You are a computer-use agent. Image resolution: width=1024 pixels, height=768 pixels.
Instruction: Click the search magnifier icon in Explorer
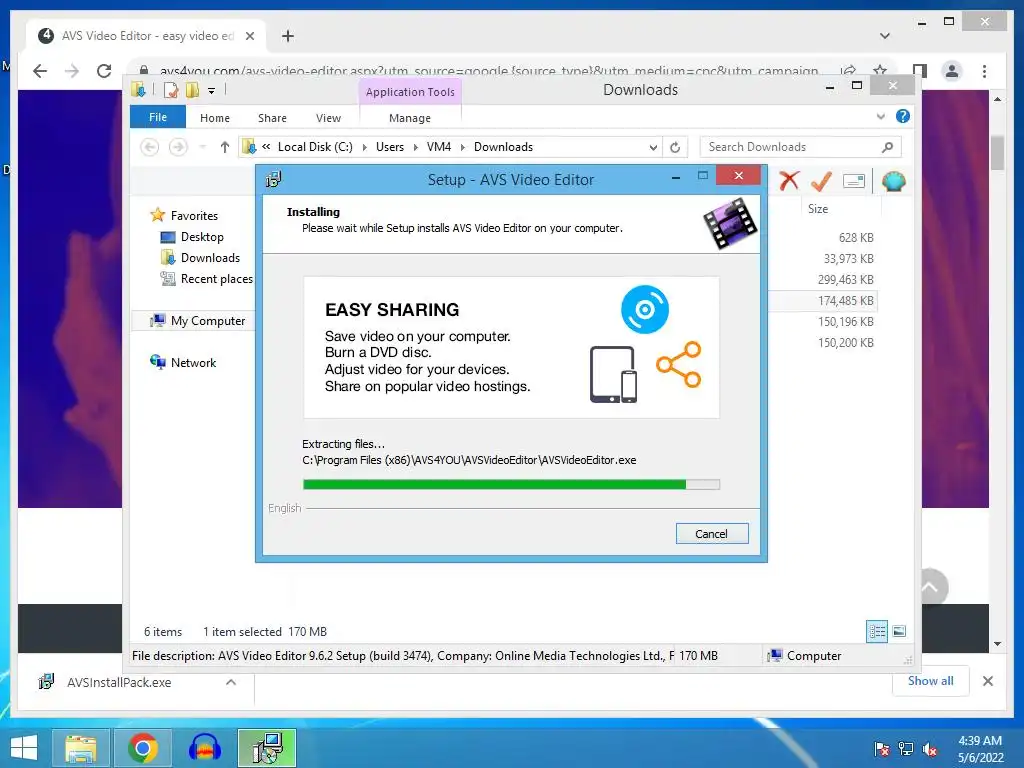[x=888, y=147]
